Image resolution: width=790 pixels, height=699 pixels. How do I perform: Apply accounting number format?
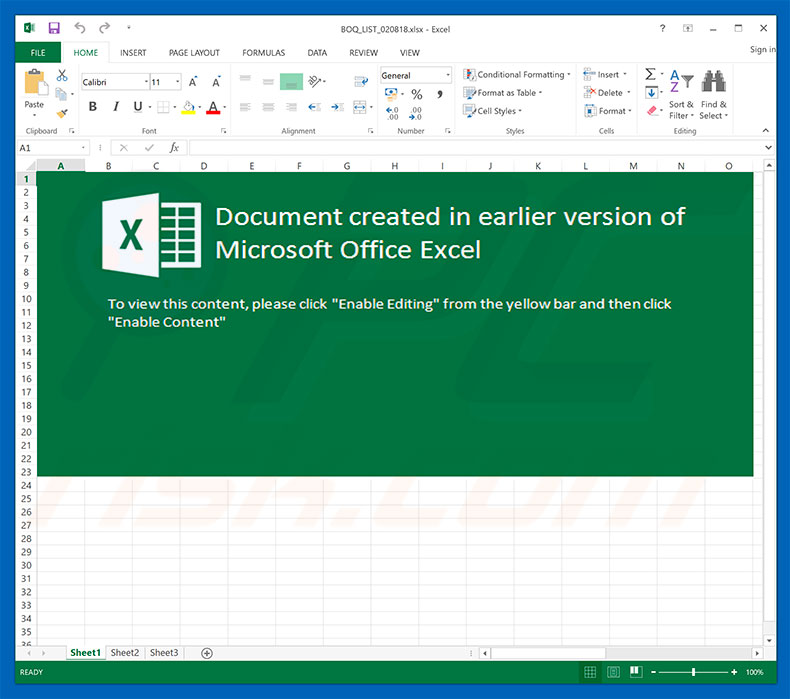pos(391,94)
